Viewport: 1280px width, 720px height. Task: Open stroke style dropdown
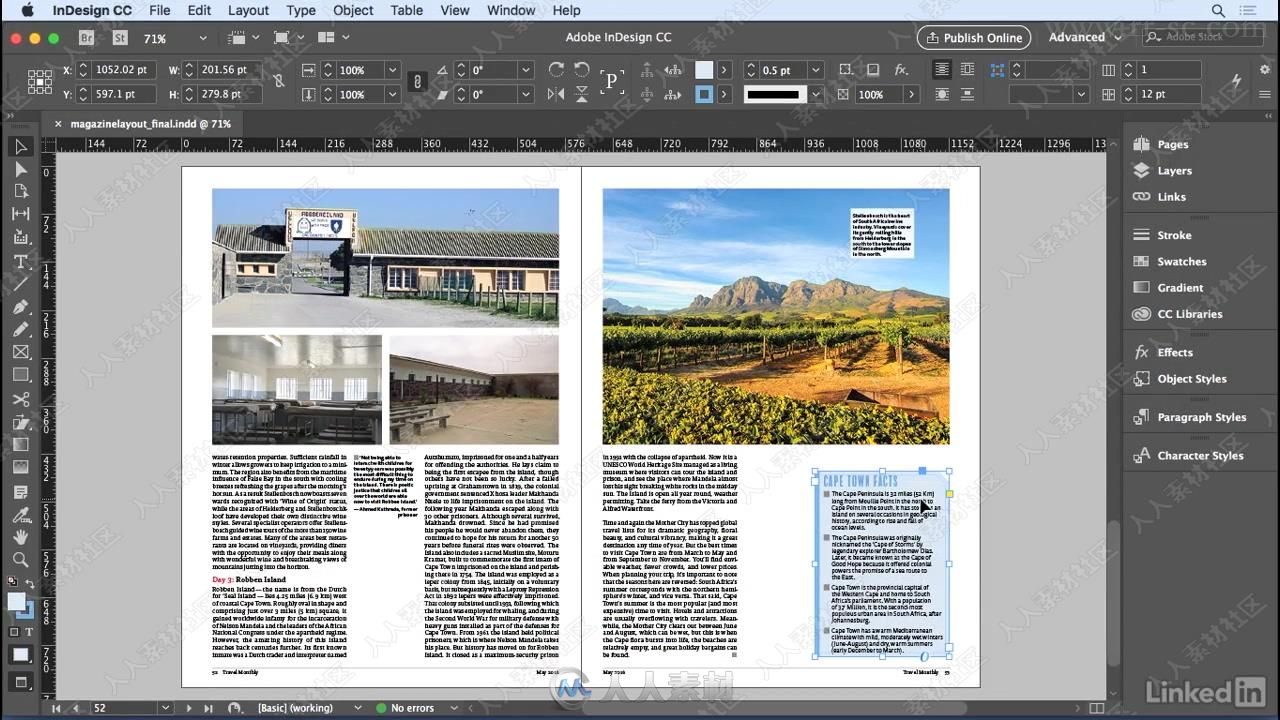tap(816, 94)
